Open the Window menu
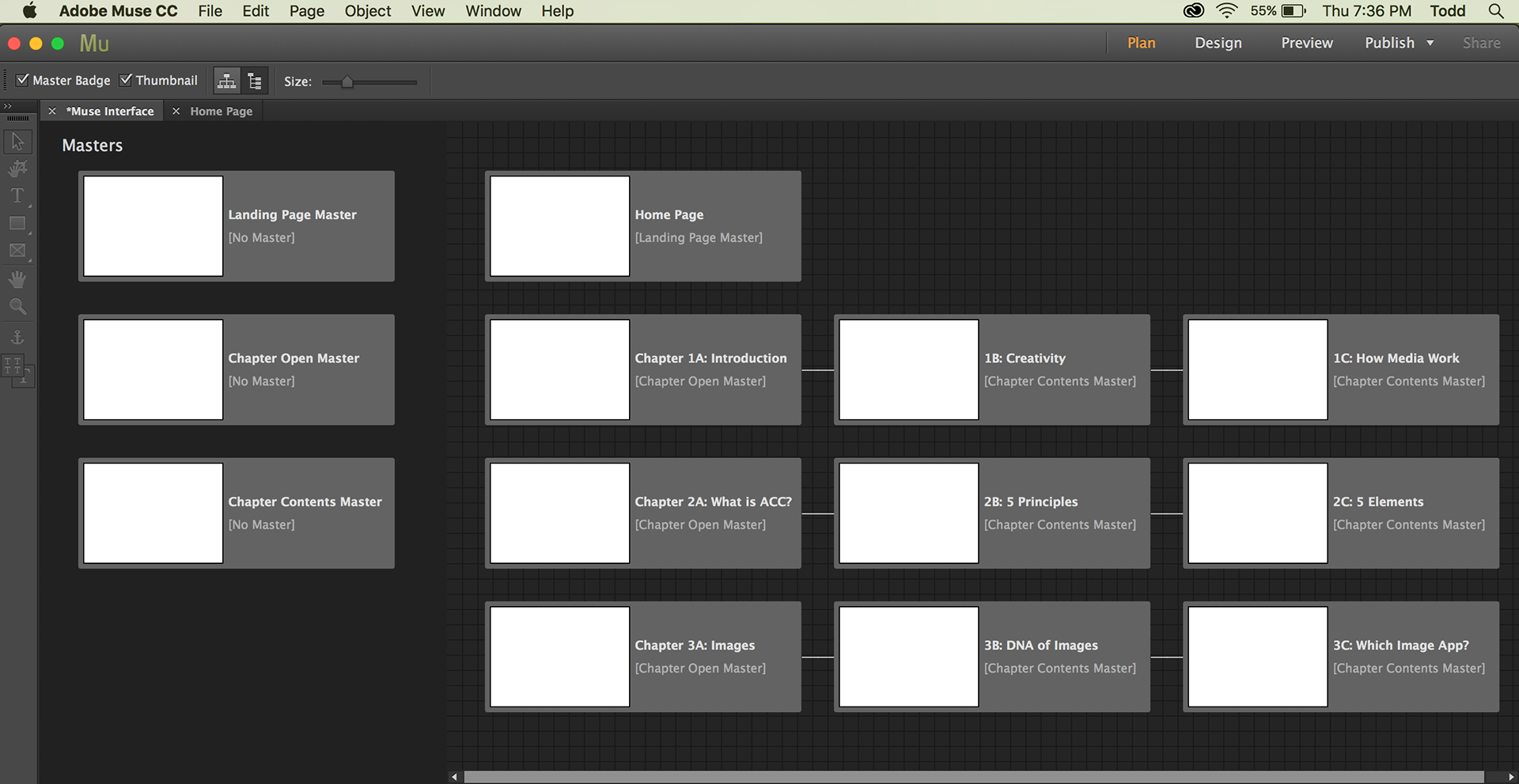1519x784 pixels. [x=494, y=11]
